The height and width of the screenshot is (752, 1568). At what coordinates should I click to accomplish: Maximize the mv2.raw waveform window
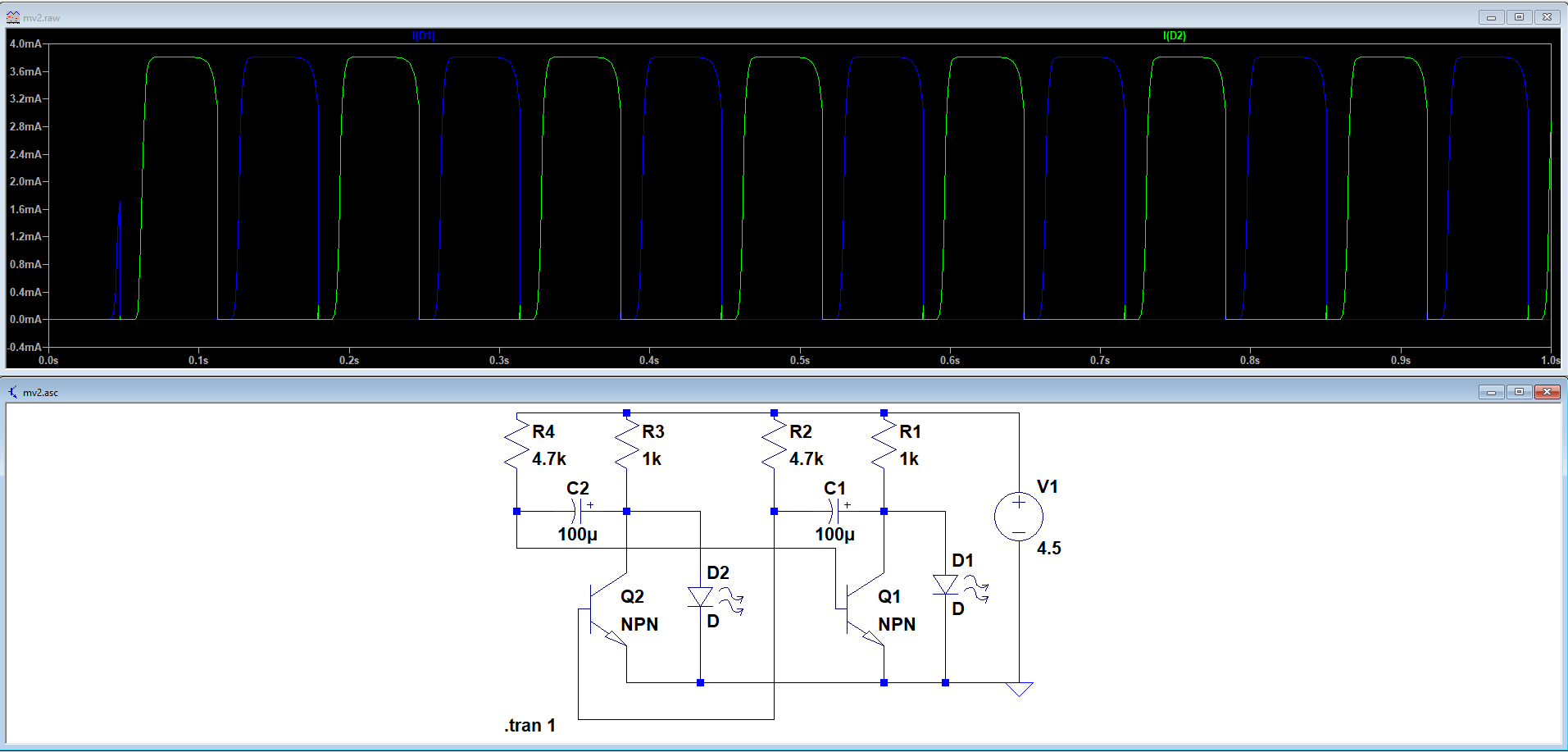coord(1519,17)
